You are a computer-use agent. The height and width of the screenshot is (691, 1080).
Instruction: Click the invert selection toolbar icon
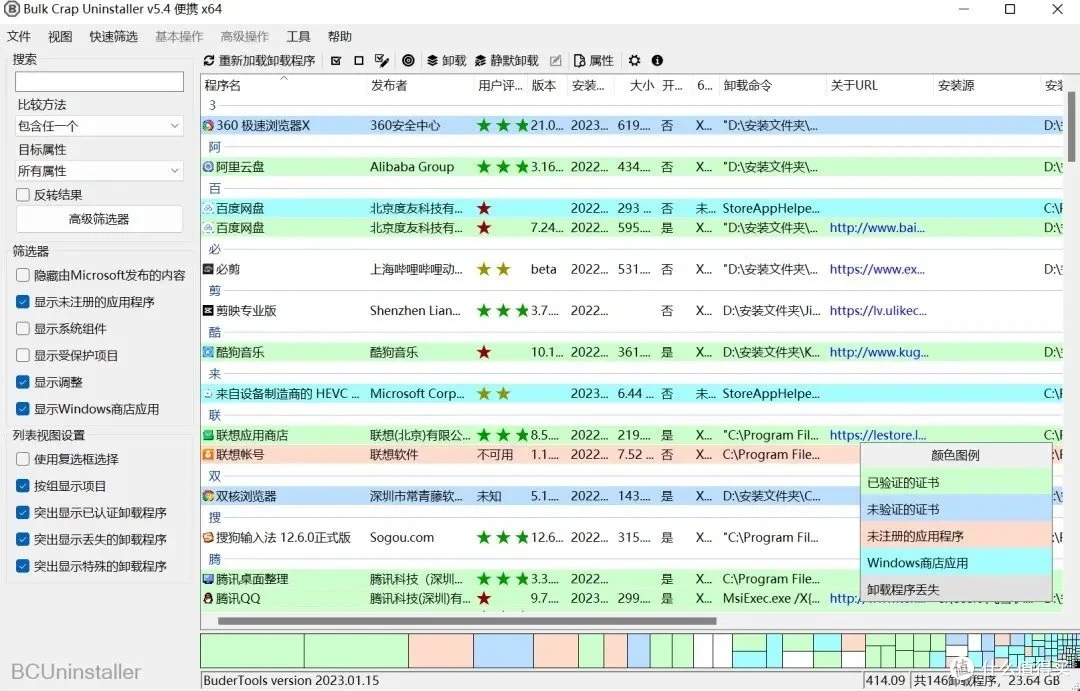[x=382, y=61]
